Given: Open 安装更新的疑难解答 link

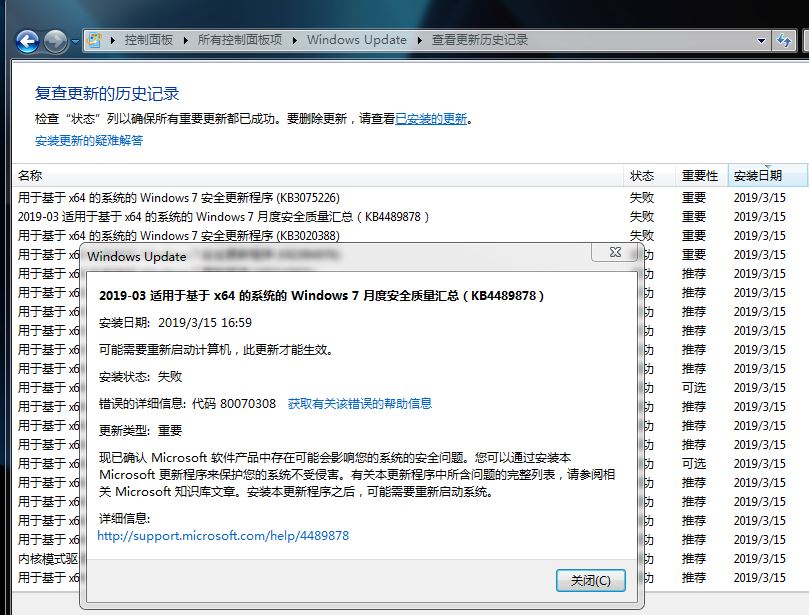Looking at the screenshot, I should 89,140.
